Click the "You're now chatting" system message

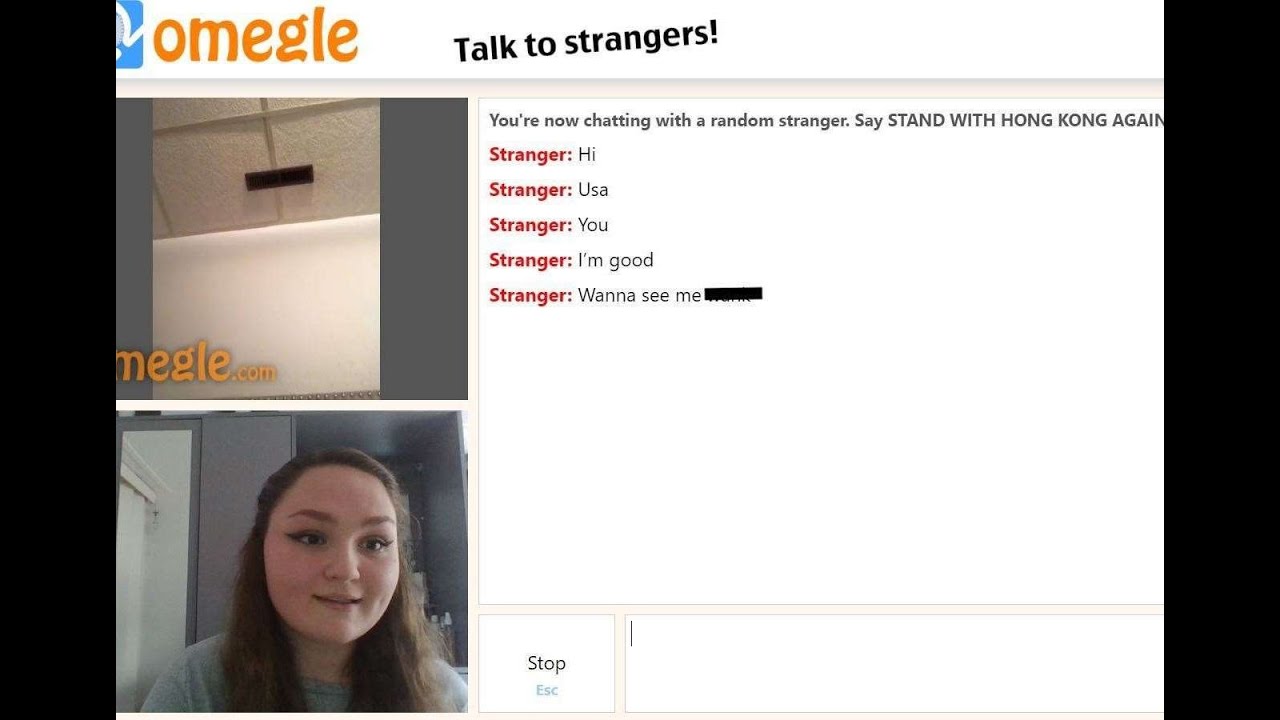[826, 120]
